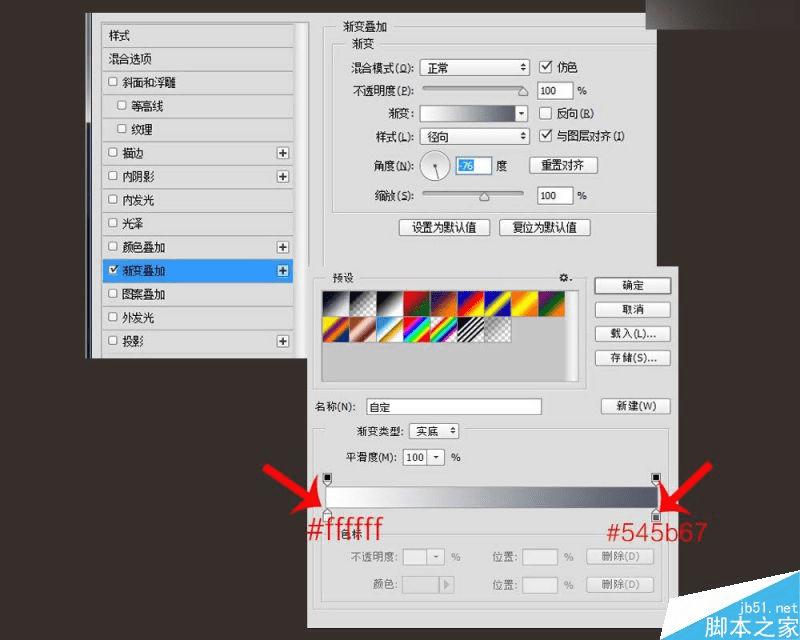Click the 取消 button
This screenshot has height=640, width=800.
point(633,310)
